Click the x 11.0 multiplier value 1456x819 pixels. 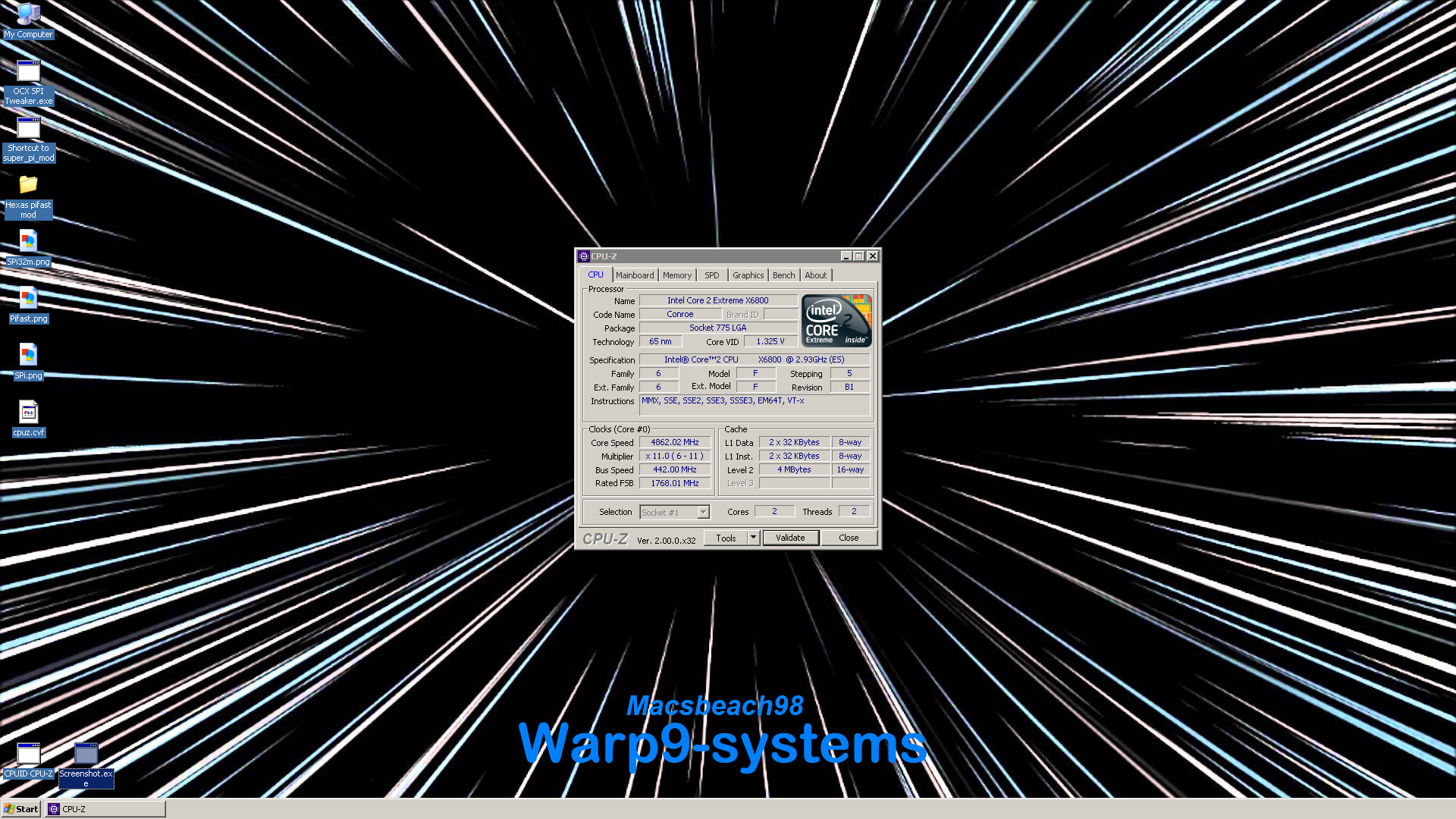(x=675, y=456)
